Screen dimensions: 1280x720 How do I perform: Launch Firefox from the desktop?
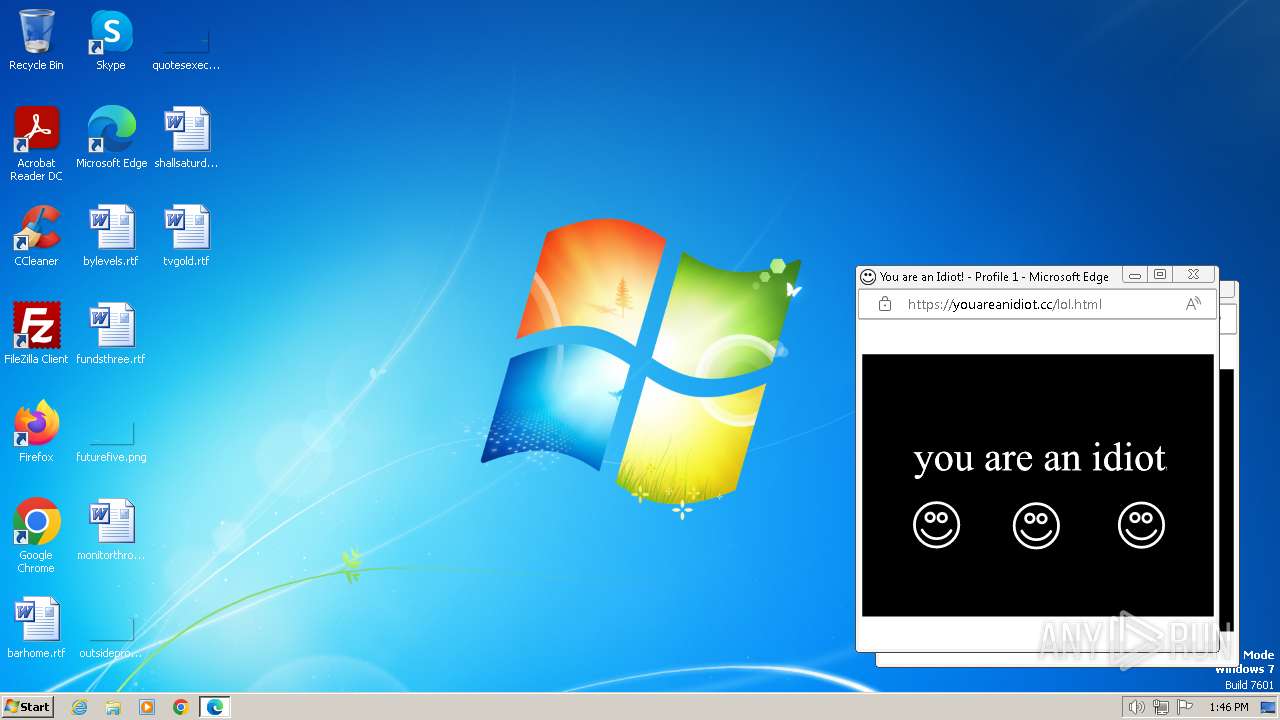[x=36, y=432]
